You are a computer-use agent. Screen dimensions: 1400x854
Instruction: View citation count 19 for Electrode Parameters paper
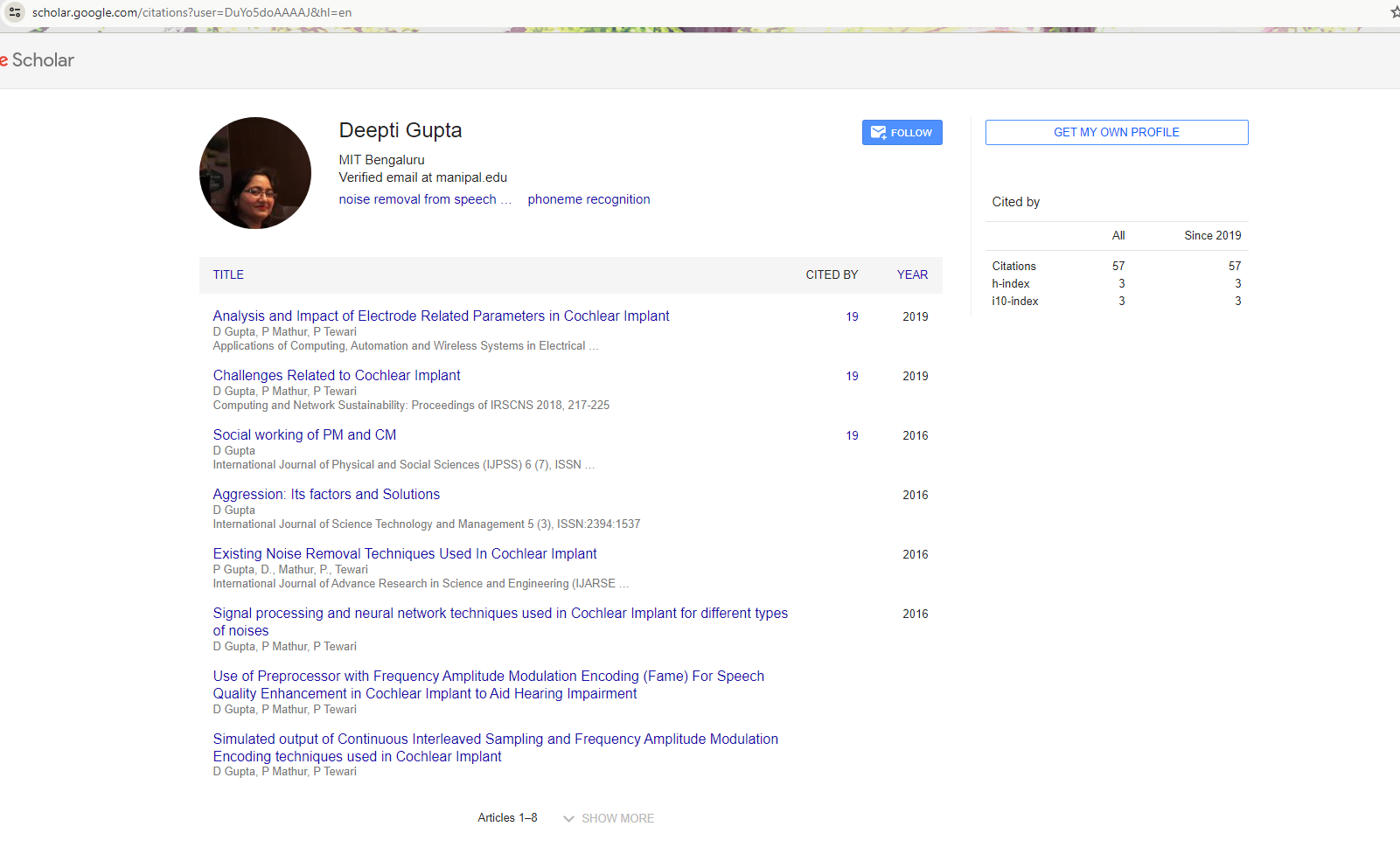pos(852,316)
